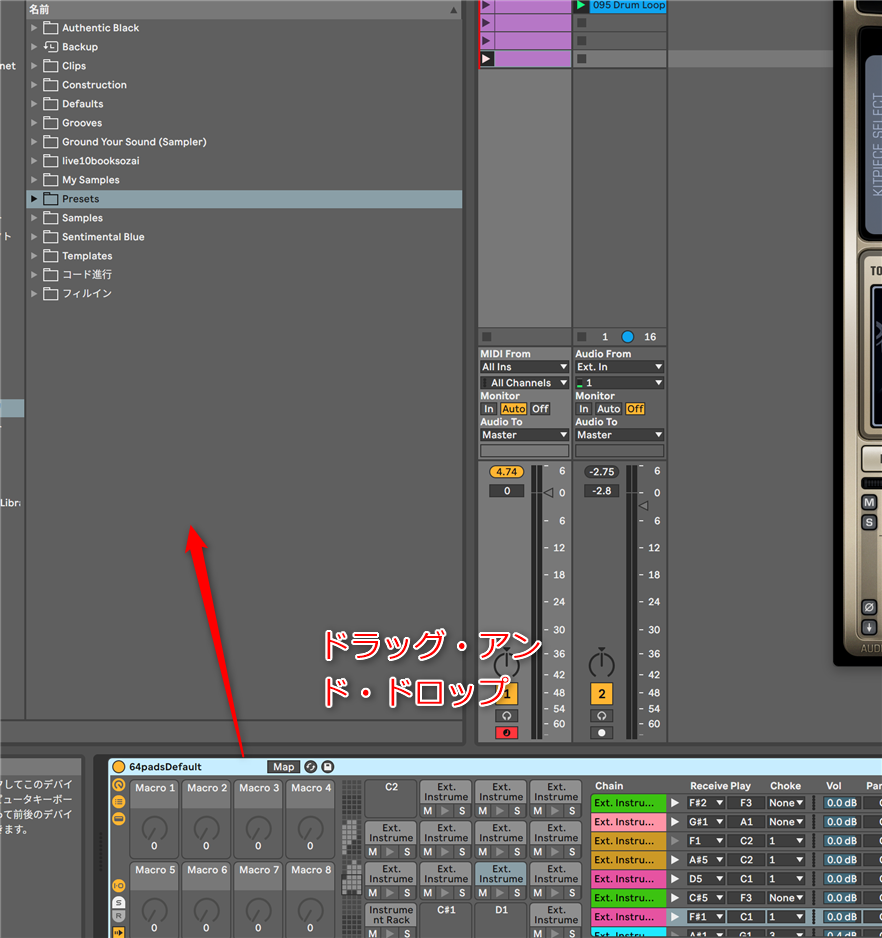Image resolution: width=882 pixels, height=938 pixels.
Task: Click the clip stop square on track 2
Action: [582, 337]
